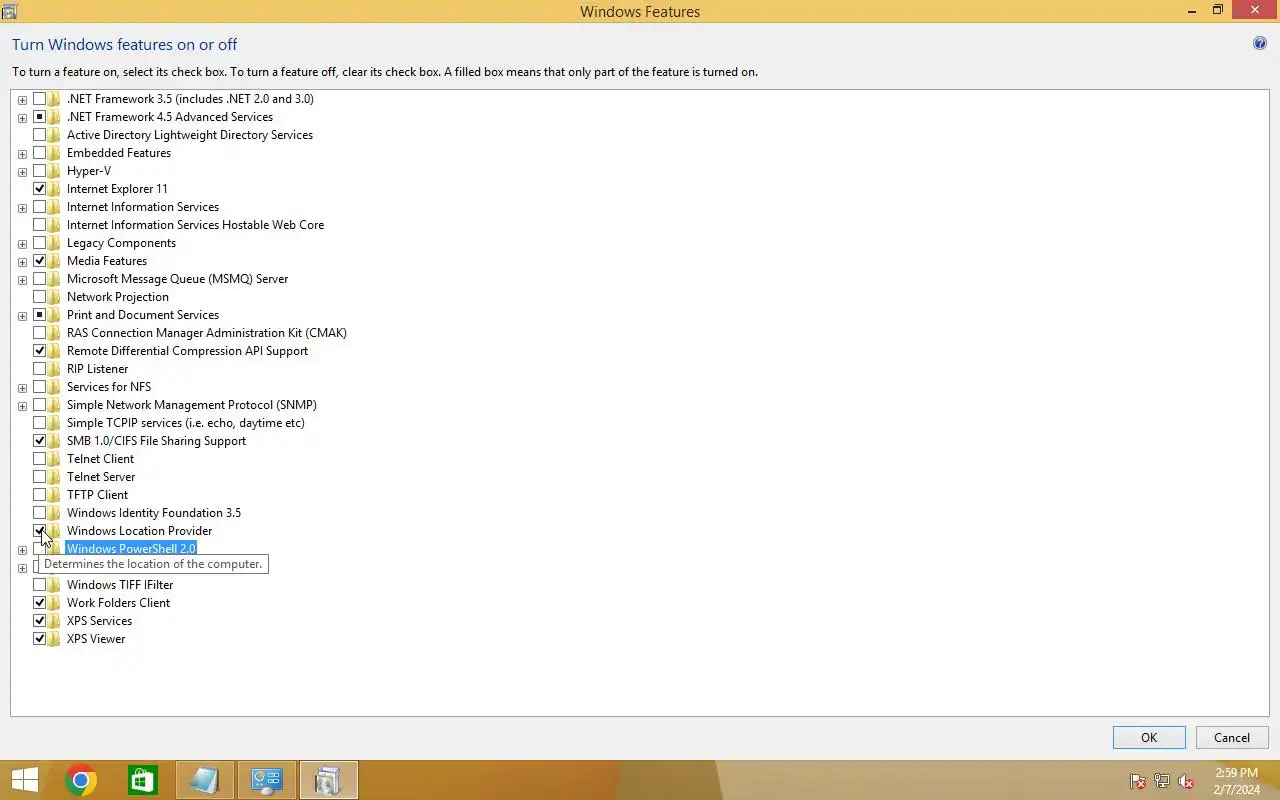Screen dimensions: 1280x800
Task: Click the Cancel button
Action: (x=1232, y=738)
